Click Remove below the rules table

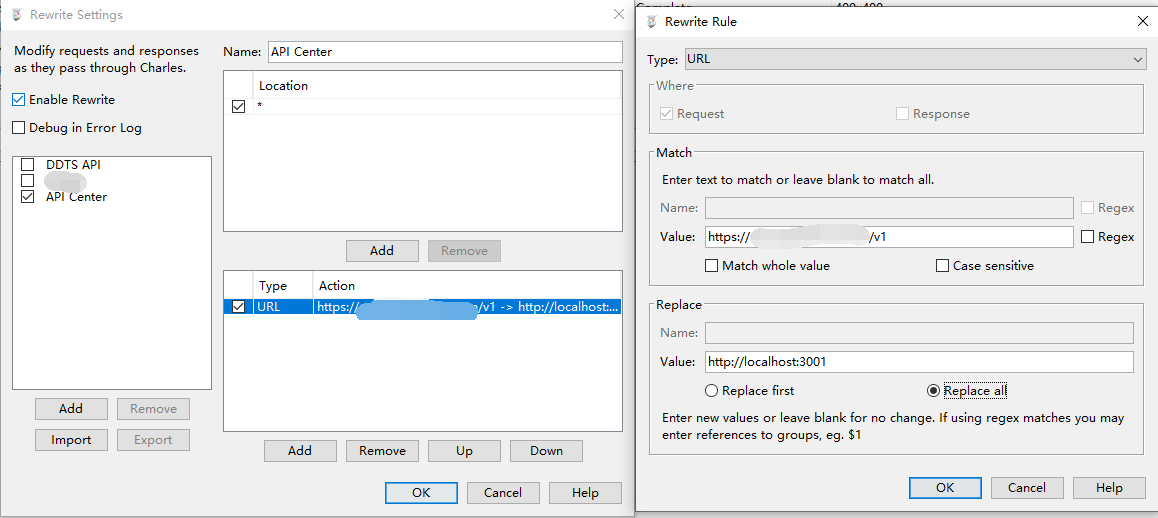382,451
